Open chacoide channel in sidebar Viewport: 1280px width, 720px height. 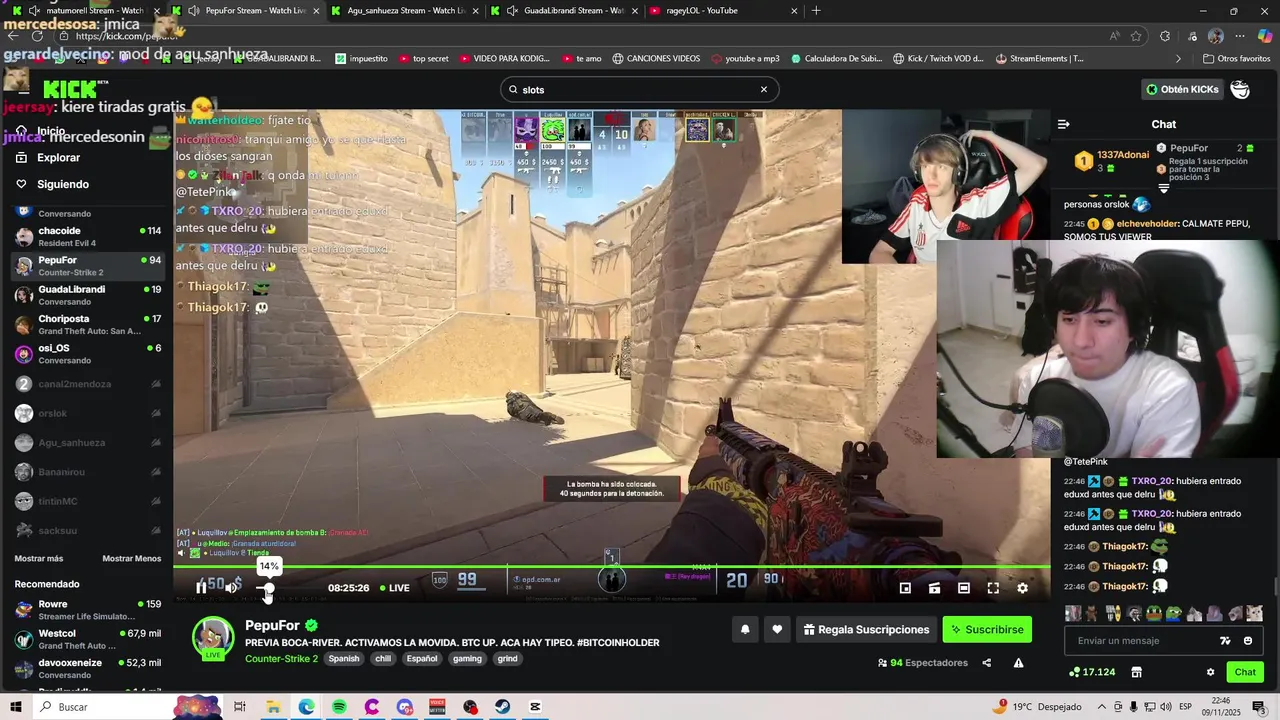(x=88, y=236)
